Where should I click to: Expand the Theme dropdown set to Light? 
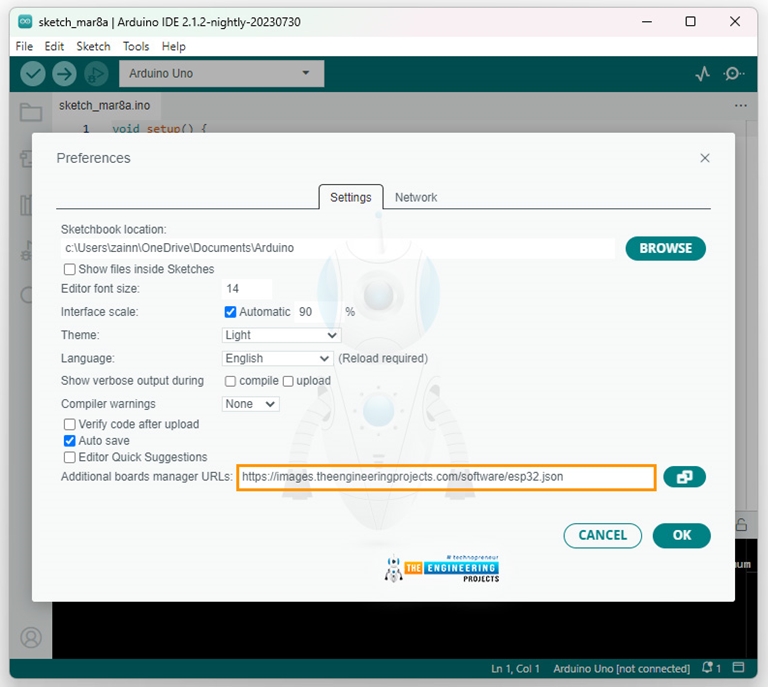281,335
